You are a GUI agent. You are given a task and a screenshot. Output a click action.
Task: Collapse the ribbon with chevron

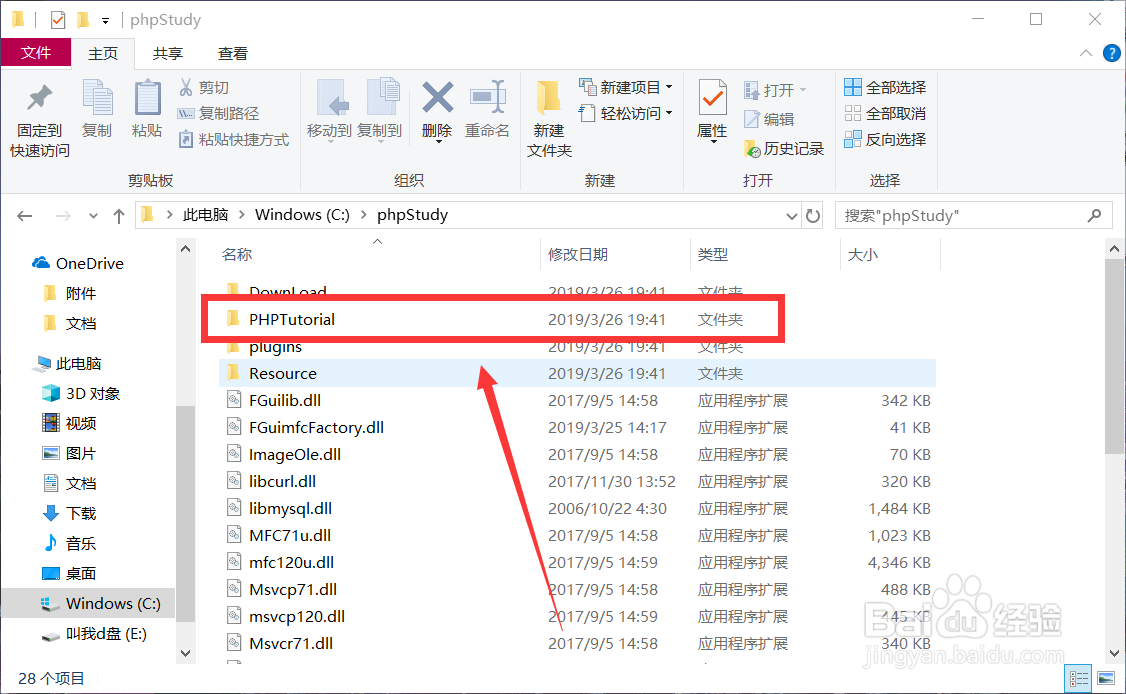click(1086, 53)
